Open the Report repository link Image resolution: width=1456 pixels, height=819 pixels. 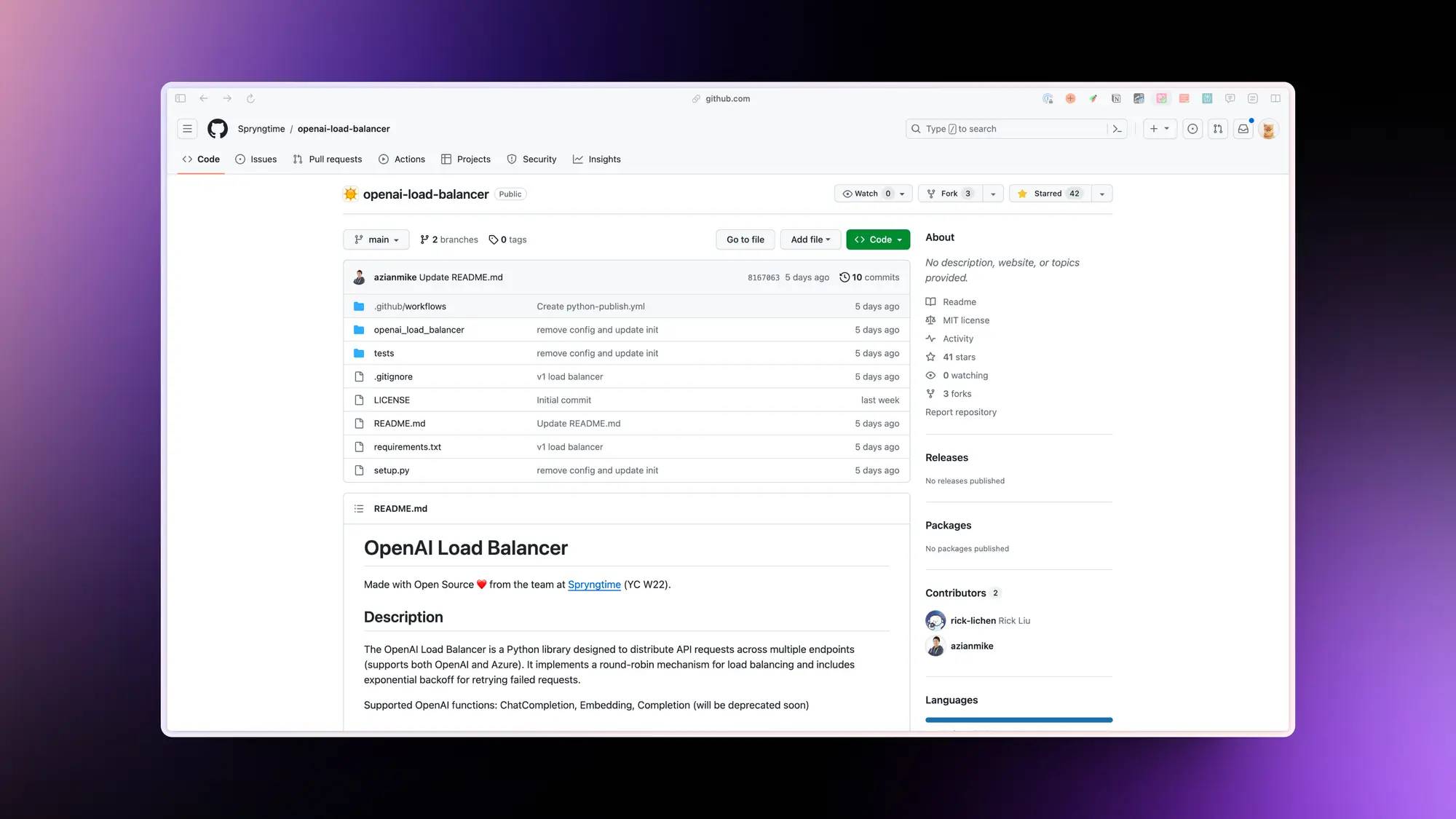(961, 412)
